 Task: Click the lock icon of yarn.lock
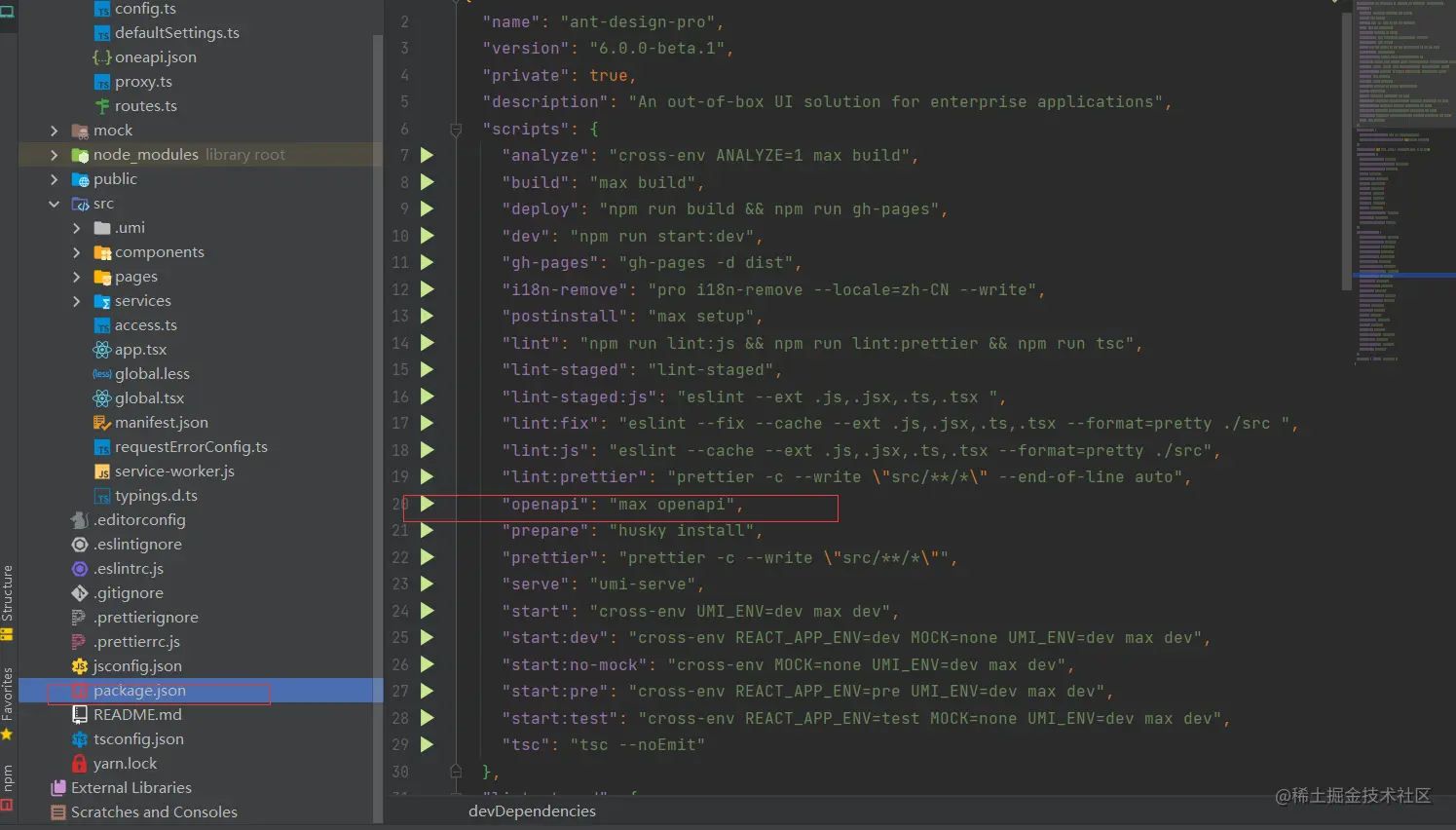click(80, 764)
